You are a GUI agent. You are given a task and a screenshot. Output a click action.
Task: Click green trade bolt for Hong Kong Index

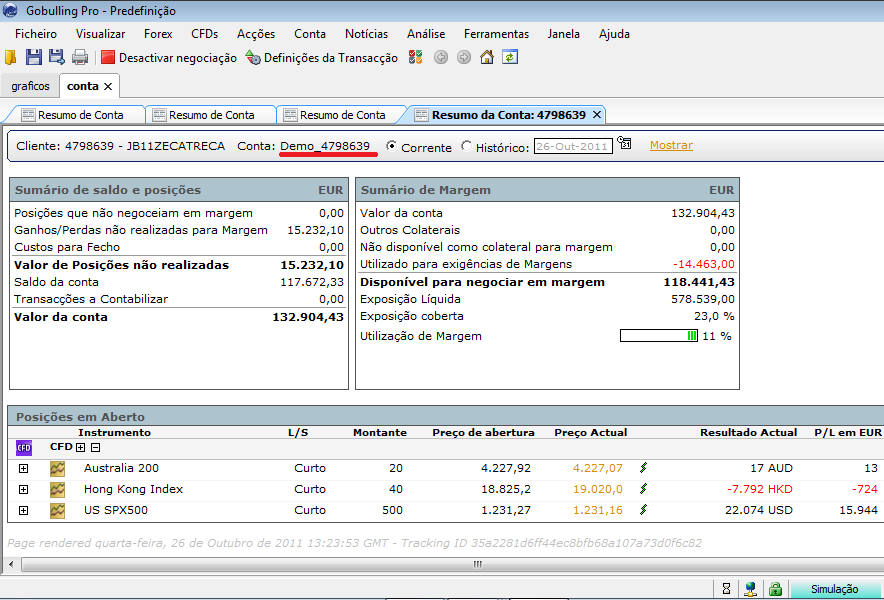click(x=643, y=488)
